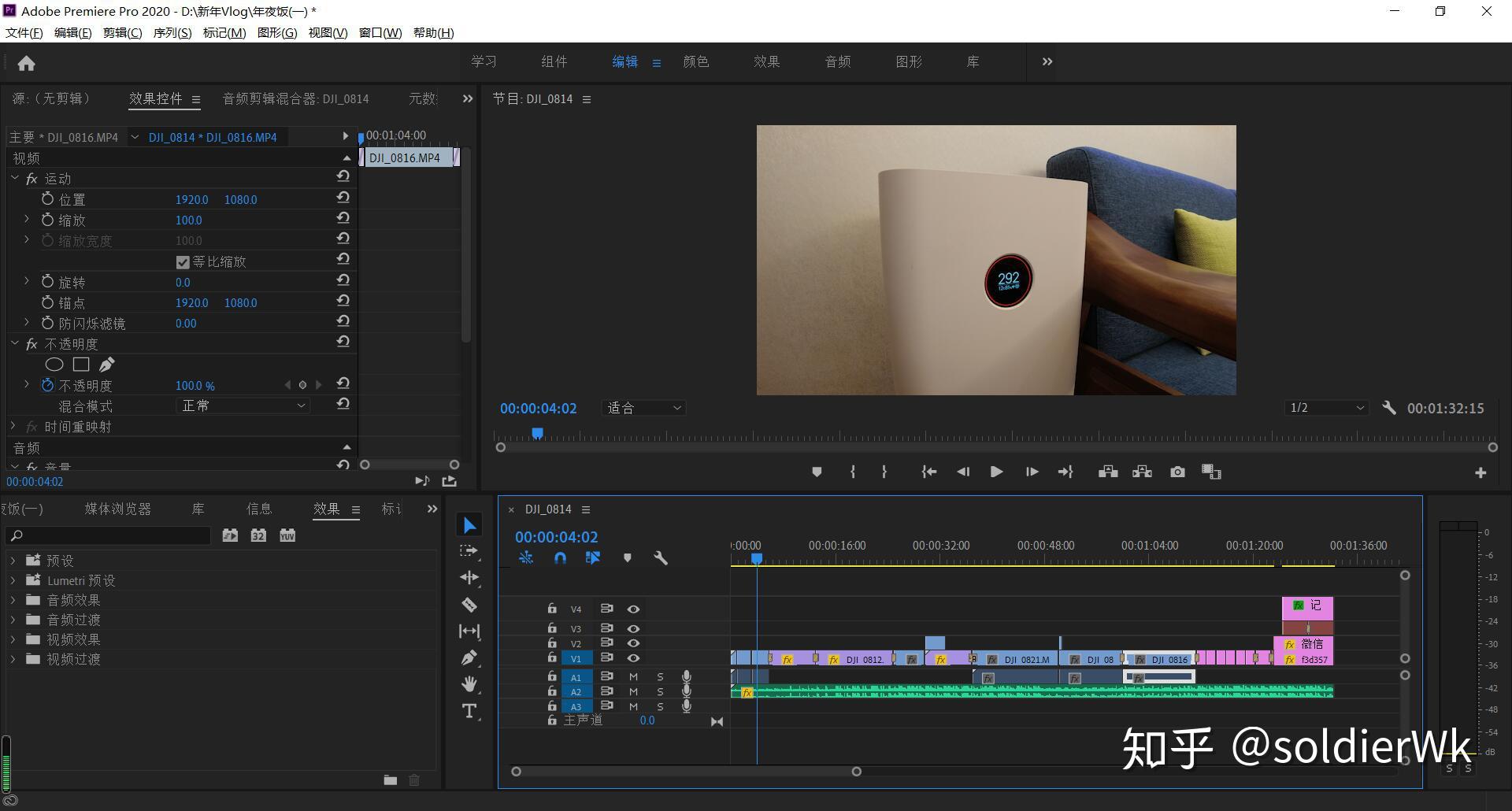Go to In point

[929, 472]
